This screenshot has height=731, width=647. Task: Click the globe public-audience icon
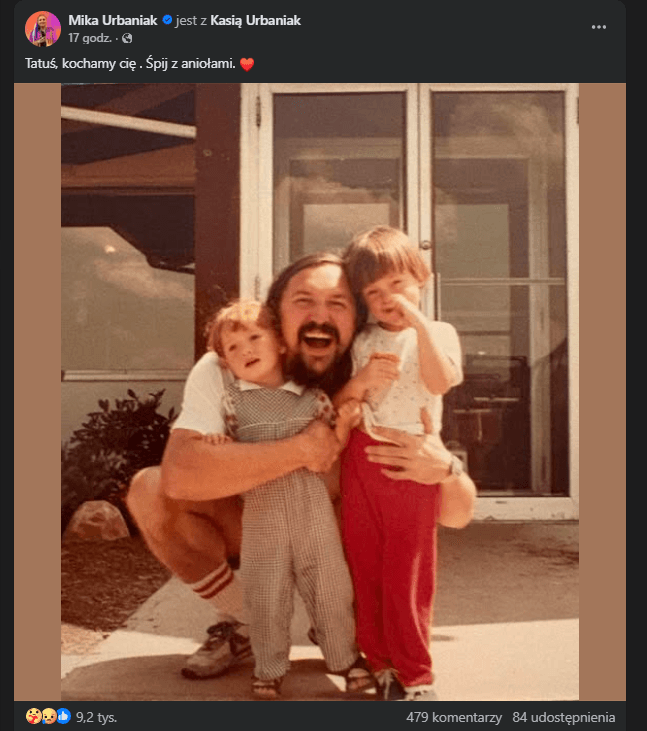point(127,38)
